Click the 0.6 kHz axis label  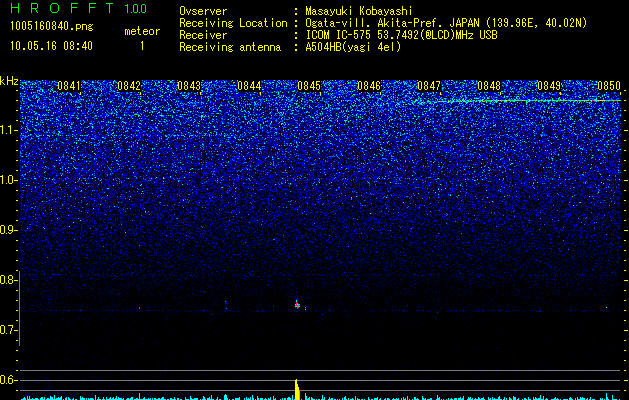pos(9,380)
